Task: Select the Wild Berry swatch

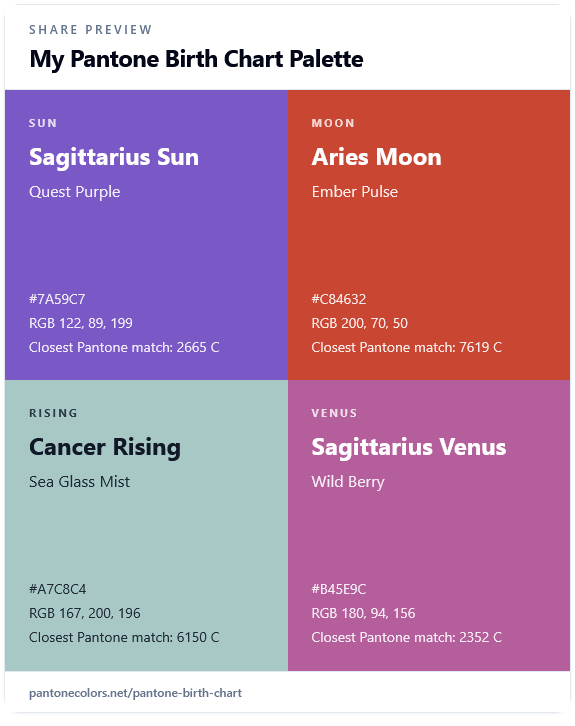Action: click(x=429, y=525)
